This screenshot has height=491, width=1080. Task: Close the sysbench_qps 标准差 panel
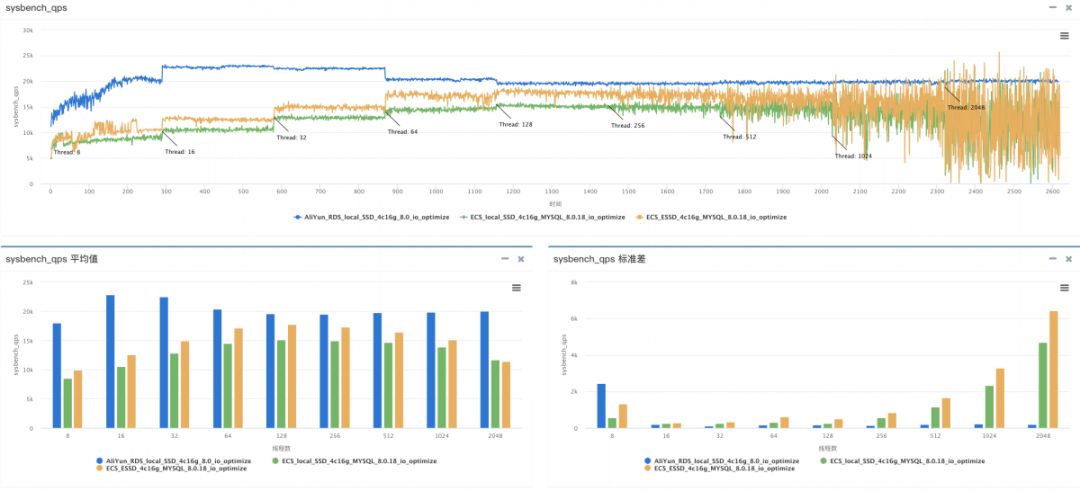pyautogui.click(x=1067, y=259)
